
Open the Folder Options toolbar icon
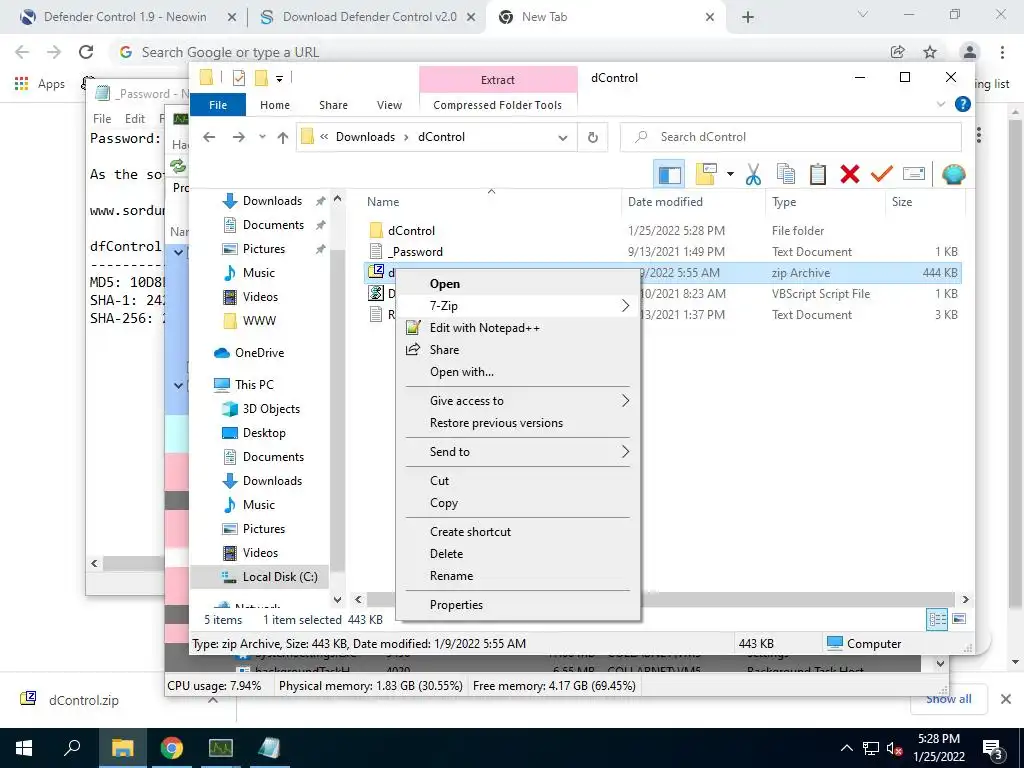click(707, 174)
